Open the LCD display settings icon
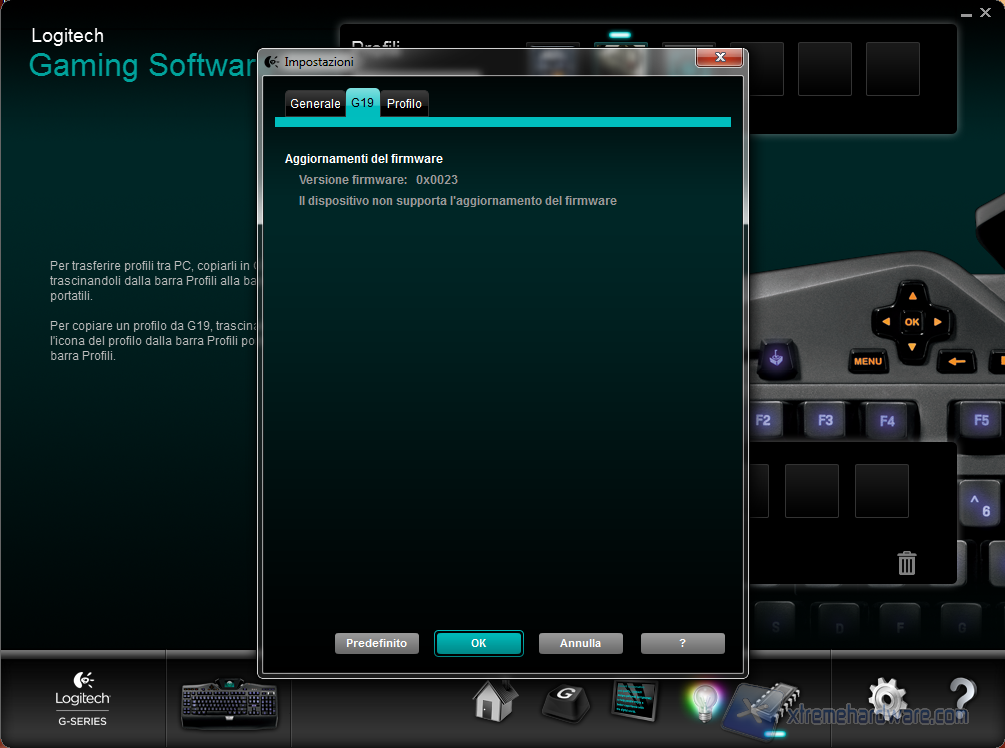 click(x=634, y=702)
